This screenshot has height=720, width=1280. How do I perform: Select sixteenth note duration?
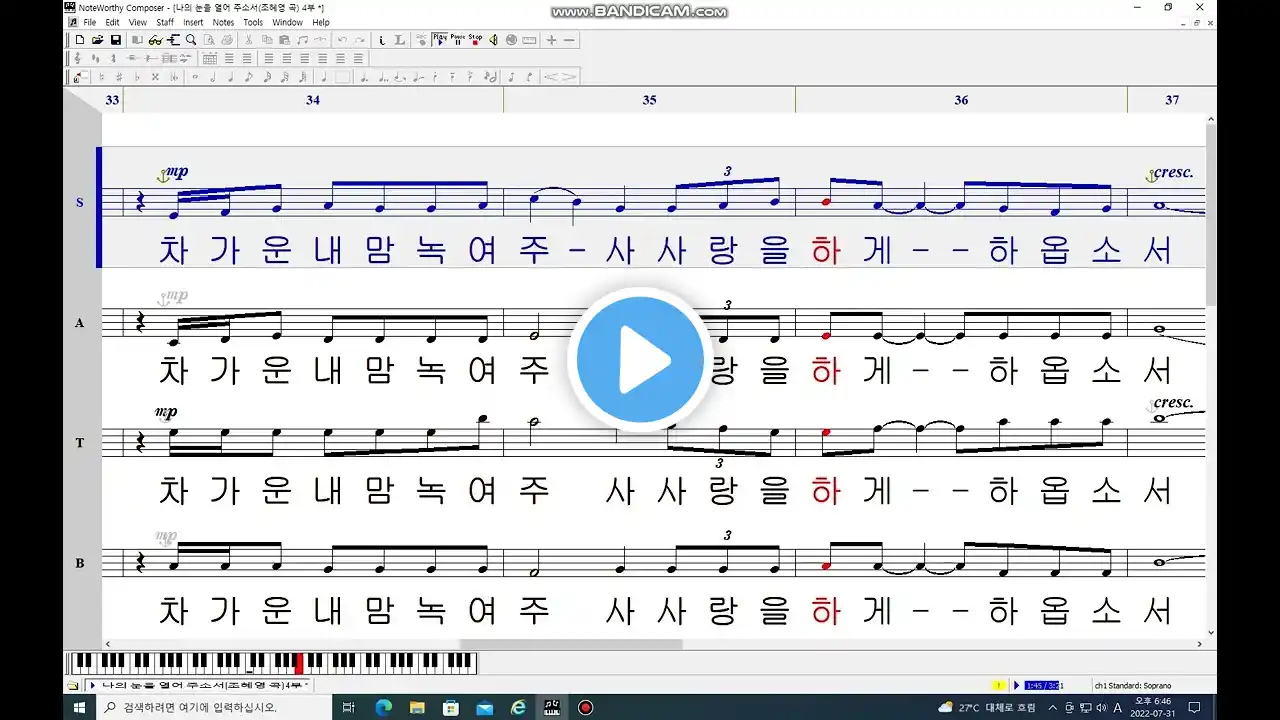(x=267, y=77)
